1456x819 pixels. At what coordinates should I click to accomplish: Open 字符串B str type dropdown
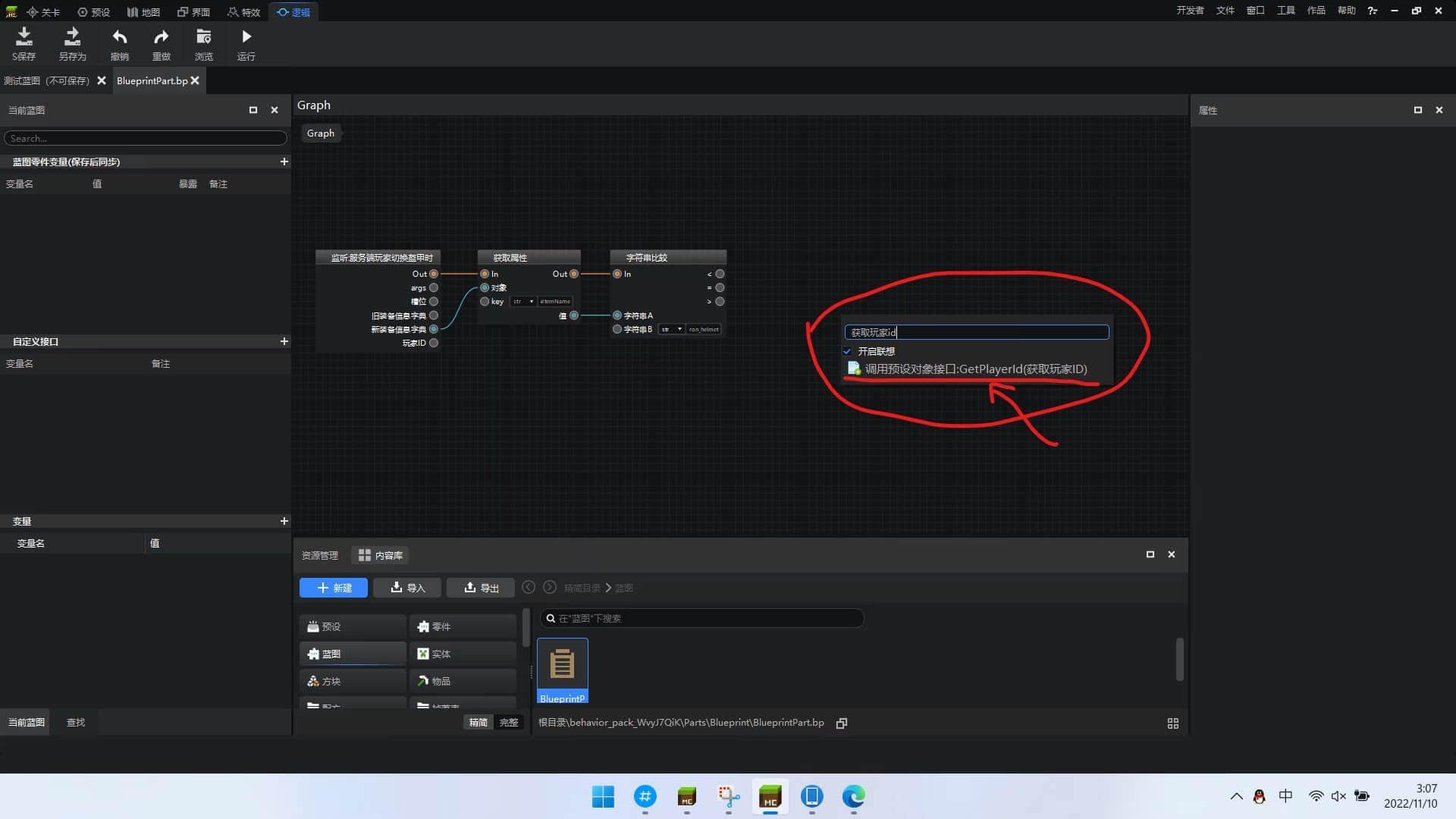[672, 329]
